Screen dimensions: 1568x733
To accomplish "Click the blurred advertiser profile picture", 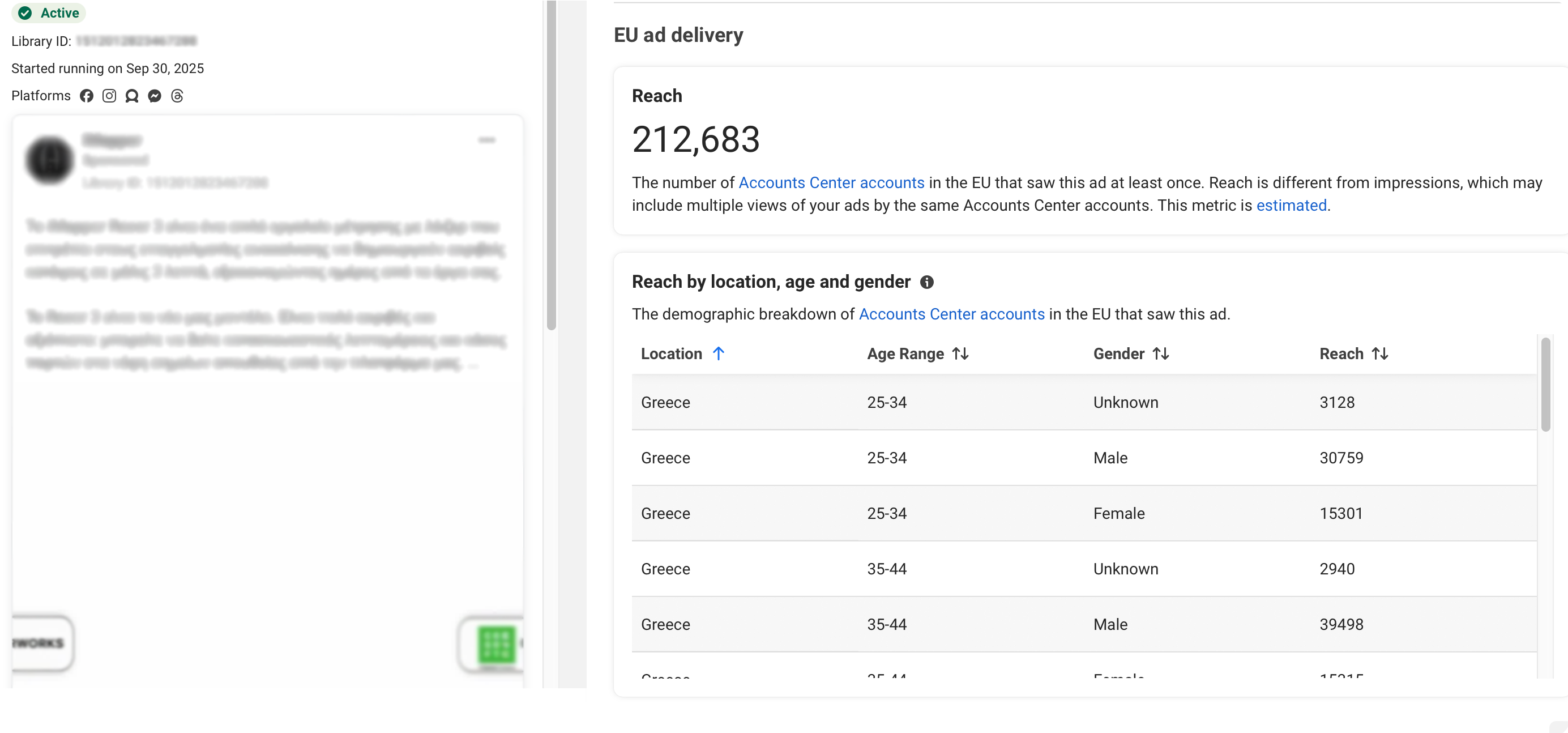I will (50, 160).
